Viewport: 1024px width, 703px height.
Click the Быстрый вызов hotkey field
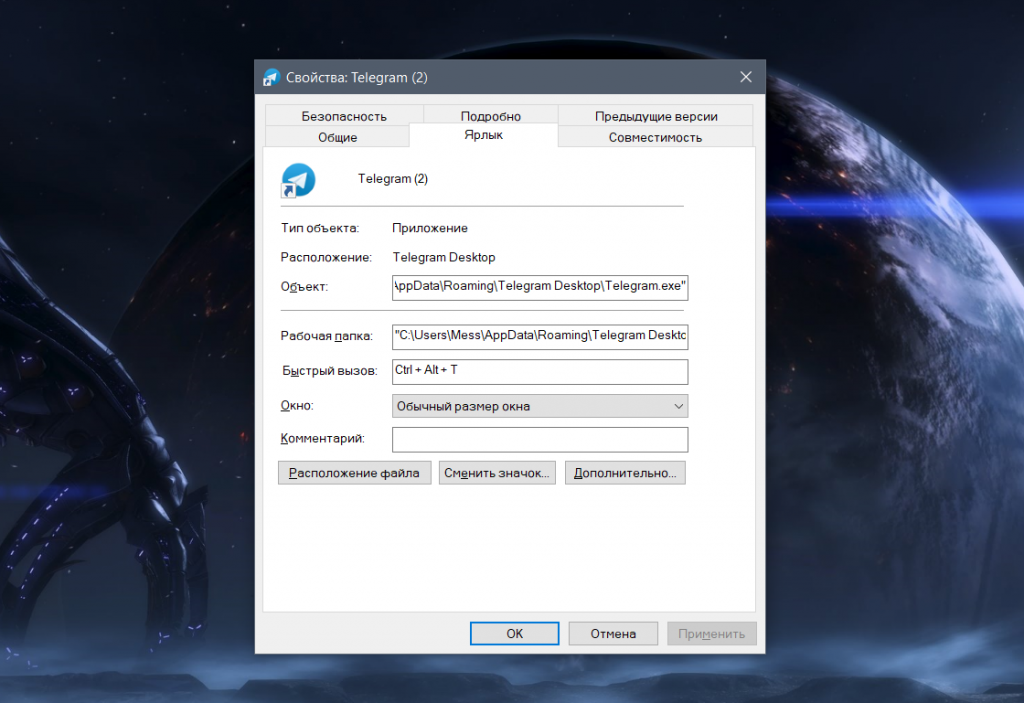pyautogui.click(x=539, y=371)
